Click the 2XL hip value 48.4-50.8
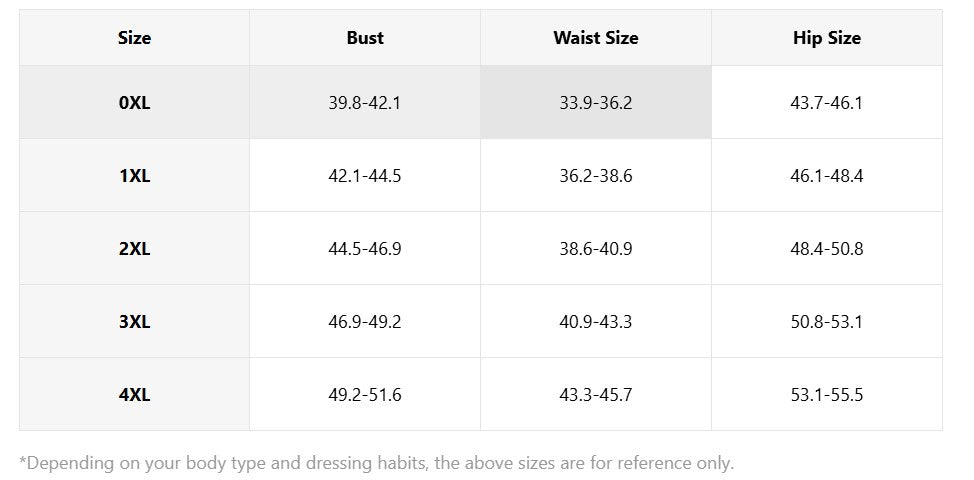This screenshot has height=480, width=974. [x=826, y=248]
